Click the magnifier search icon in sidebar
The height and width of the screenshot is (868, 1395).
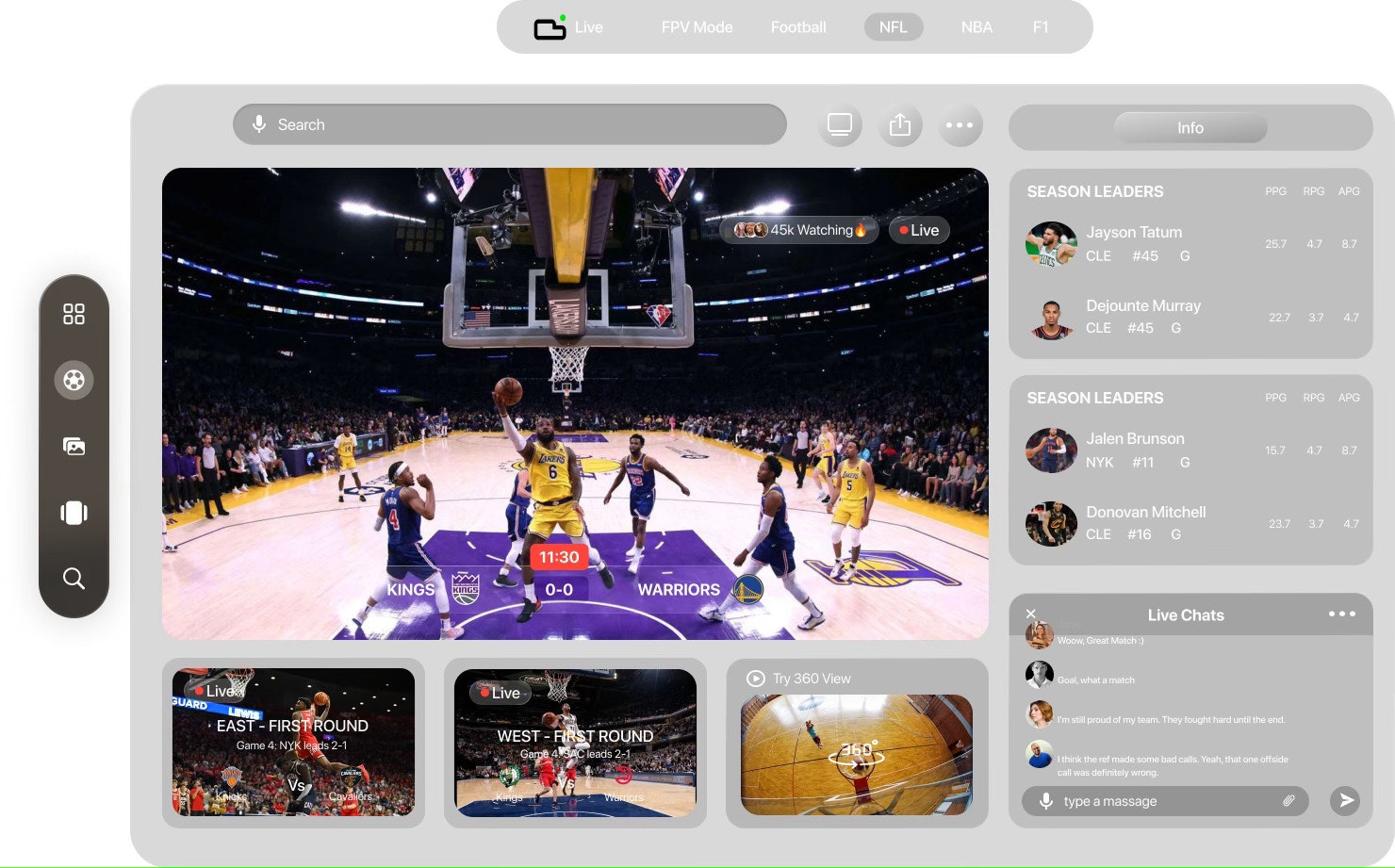[x=74, y=578]
